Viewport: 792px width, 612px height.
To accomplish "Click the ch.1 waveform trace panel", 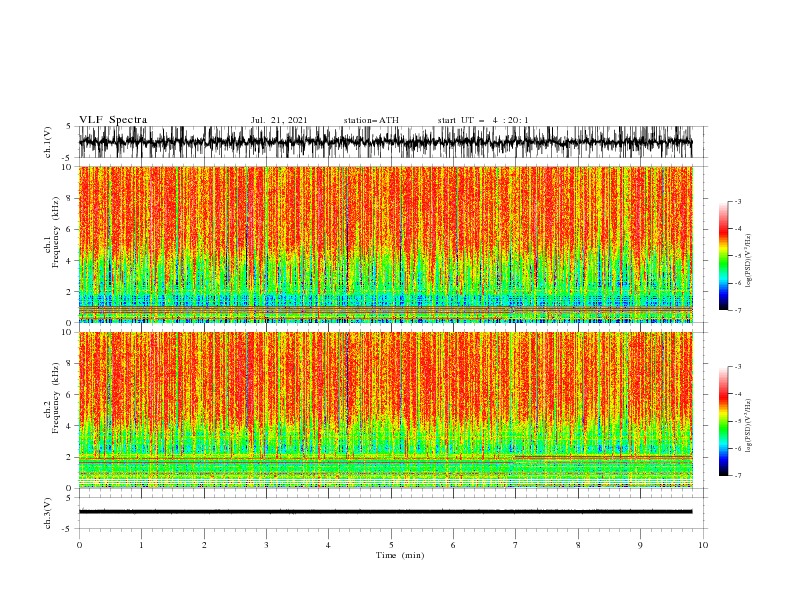I will point(392,142).
